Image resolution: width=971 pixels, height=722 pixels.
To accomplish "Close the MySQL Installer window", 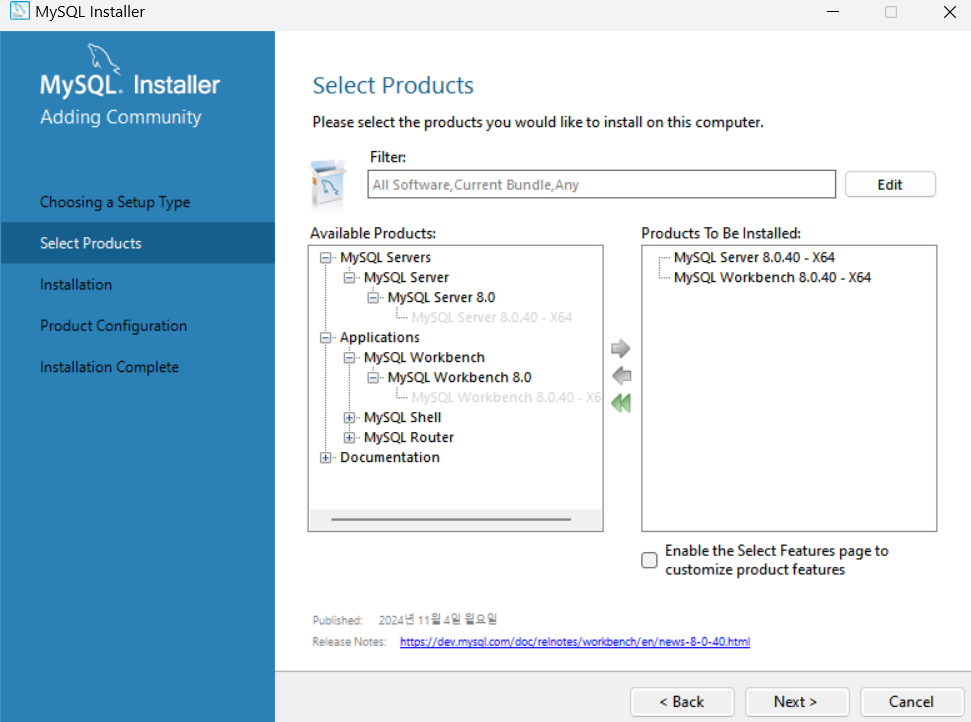I will click(949, 12).
